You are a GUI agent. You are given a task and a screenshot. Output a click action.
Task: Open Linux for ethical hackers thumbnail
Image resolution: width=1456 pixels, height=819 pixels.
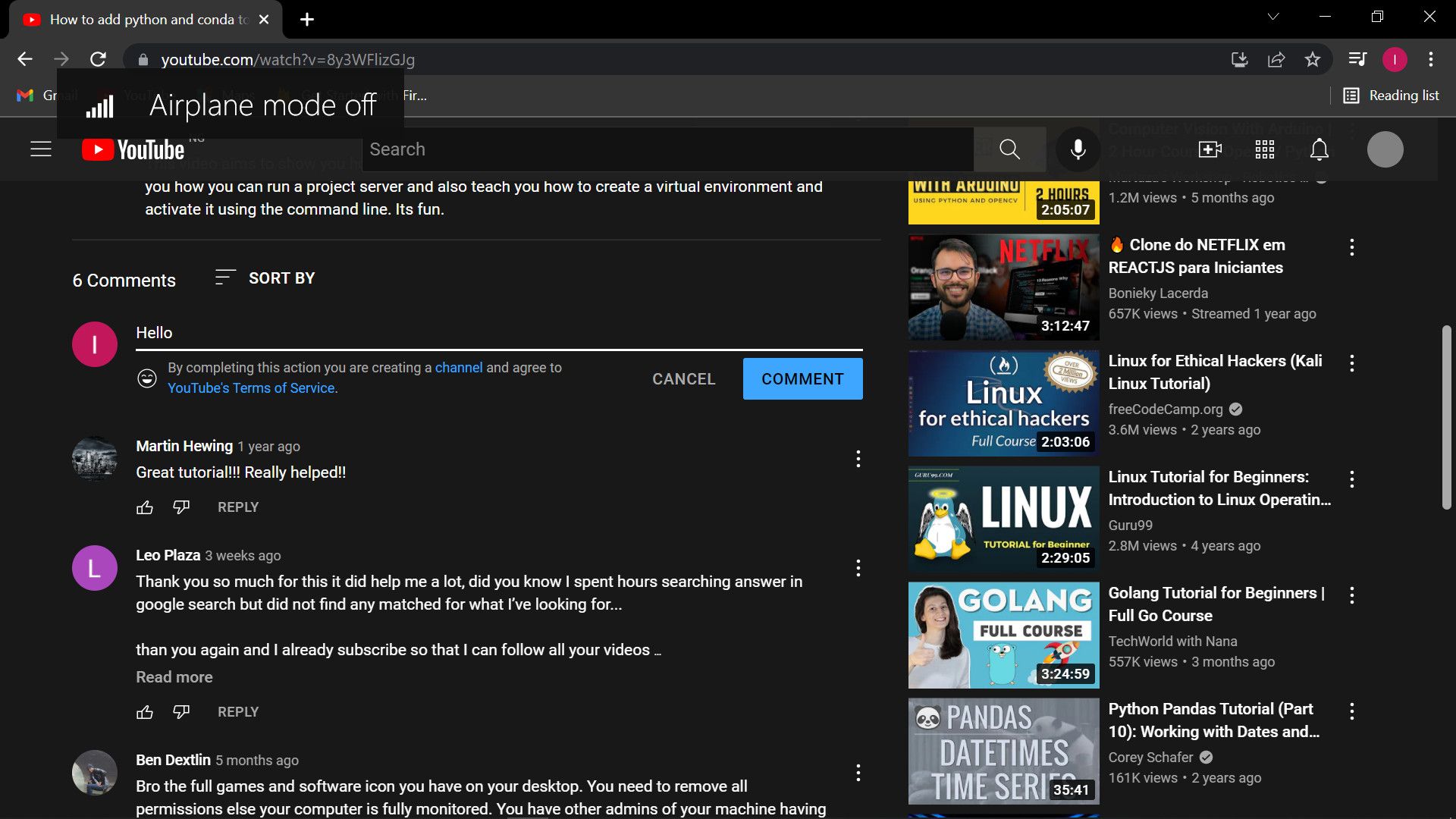pos(1003,403)
